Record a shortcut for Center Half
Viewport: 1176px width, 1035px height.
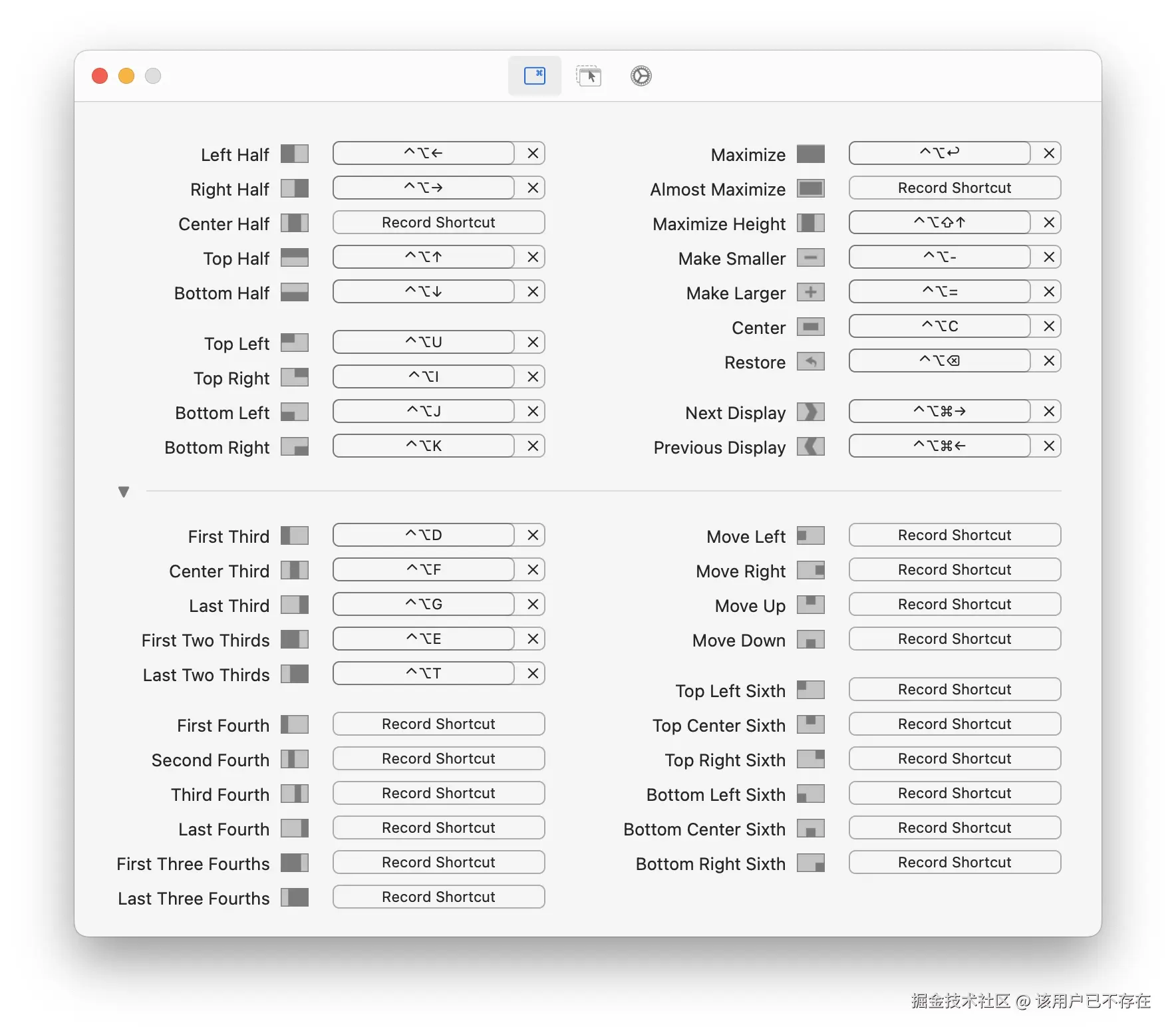(439, 222)
